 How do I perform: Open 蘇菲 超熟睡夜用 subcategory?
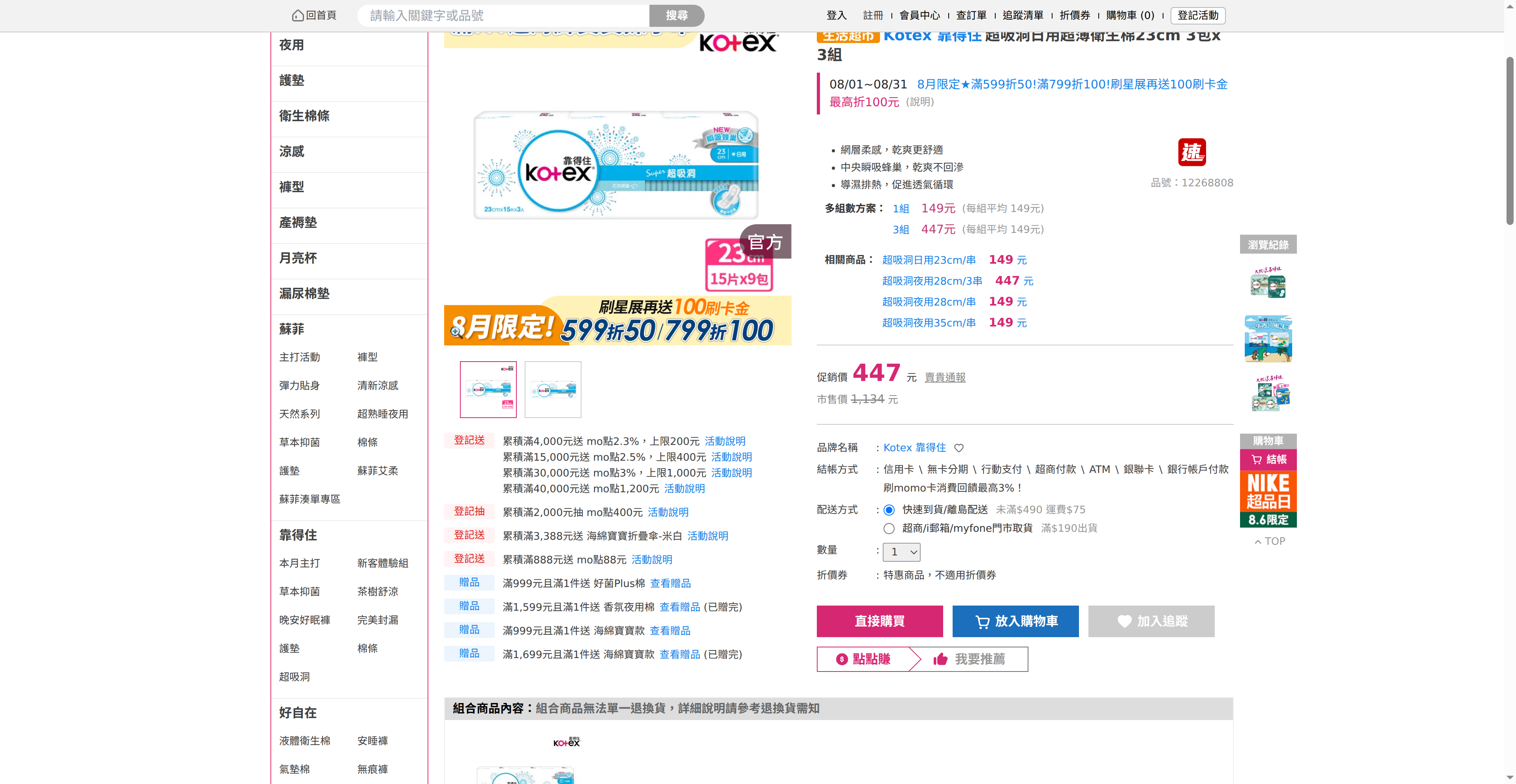tap(383, 415)
